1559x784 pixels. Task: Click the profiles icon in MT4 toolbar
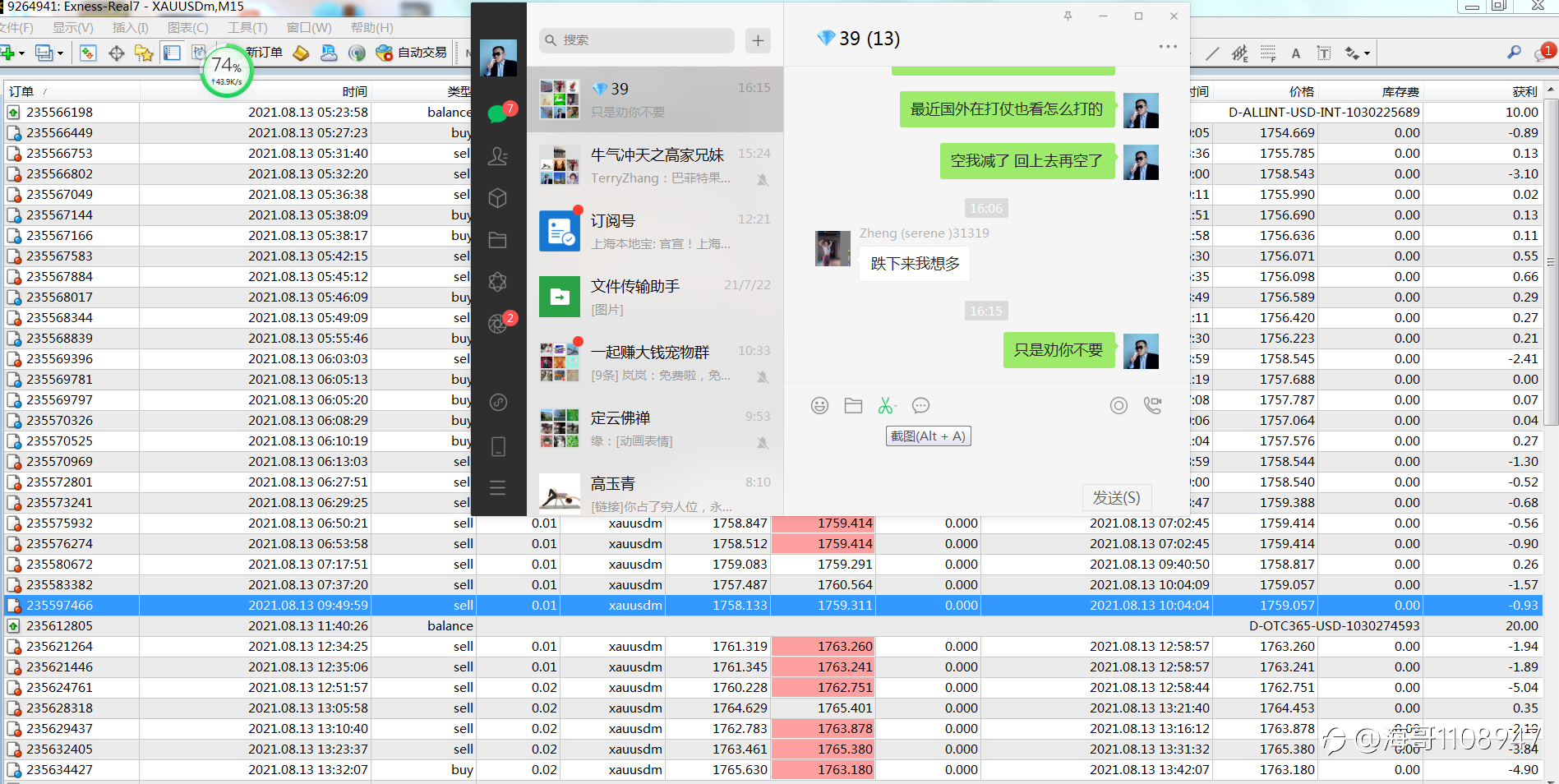44,53
